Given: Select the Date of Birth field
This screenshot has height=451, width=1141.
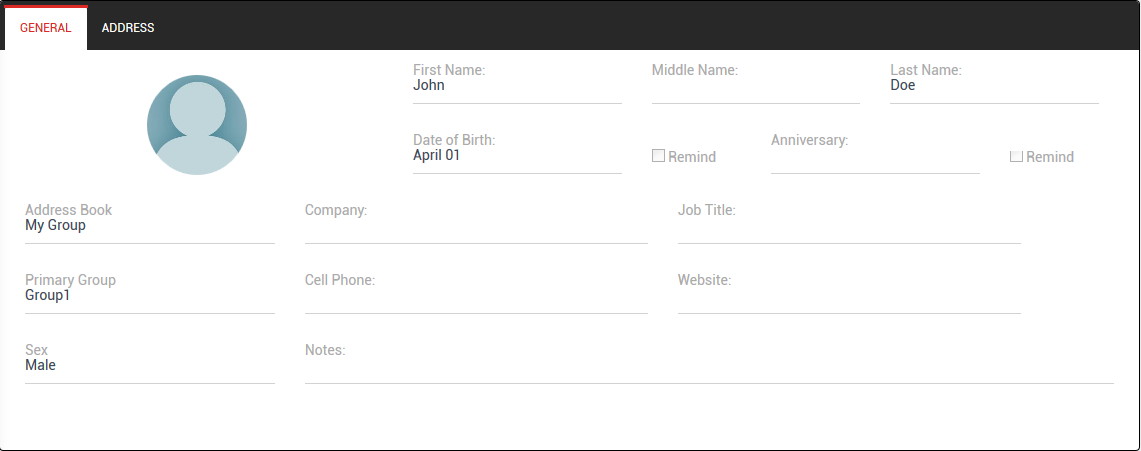Looking at the screenshot, I should pyautogui.click(x=517, y=156).
